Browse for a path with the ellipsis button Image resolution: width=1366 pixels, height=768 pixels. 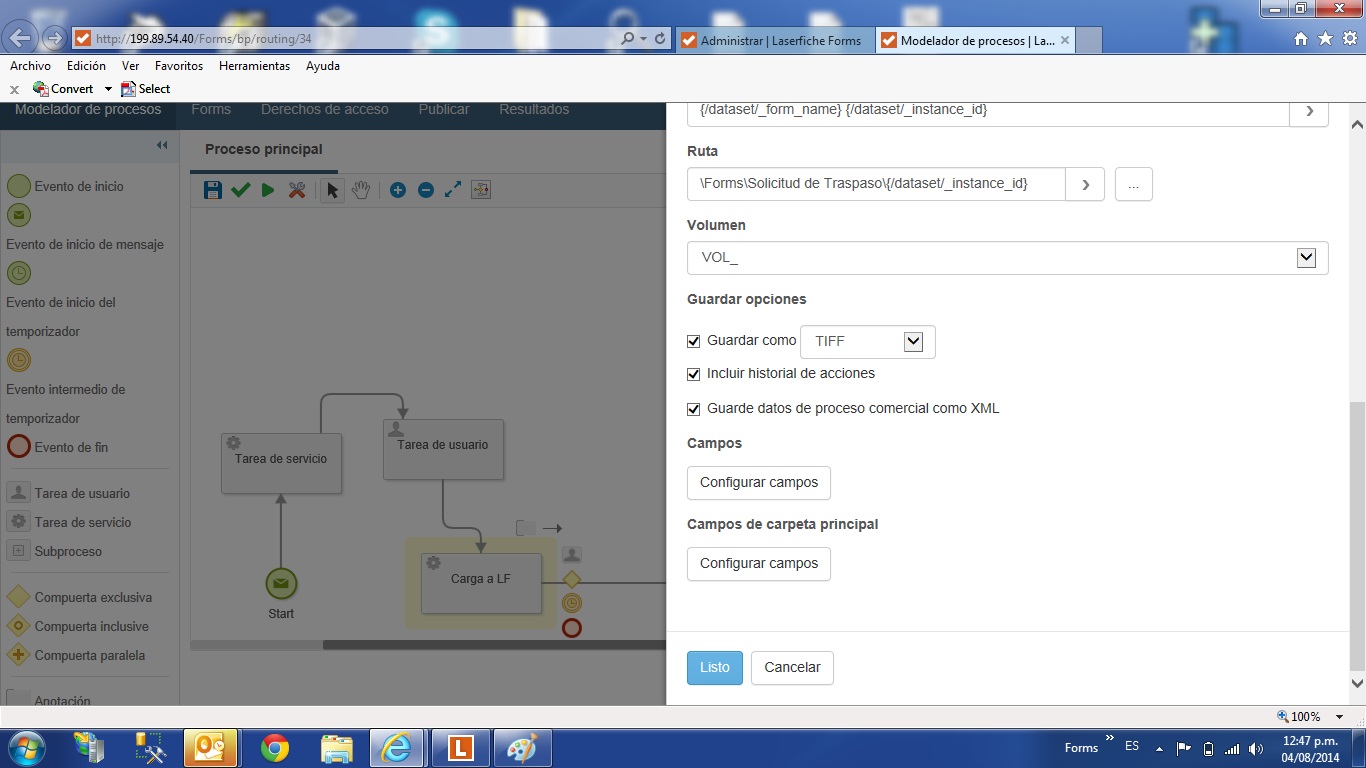click(1134, 184)
